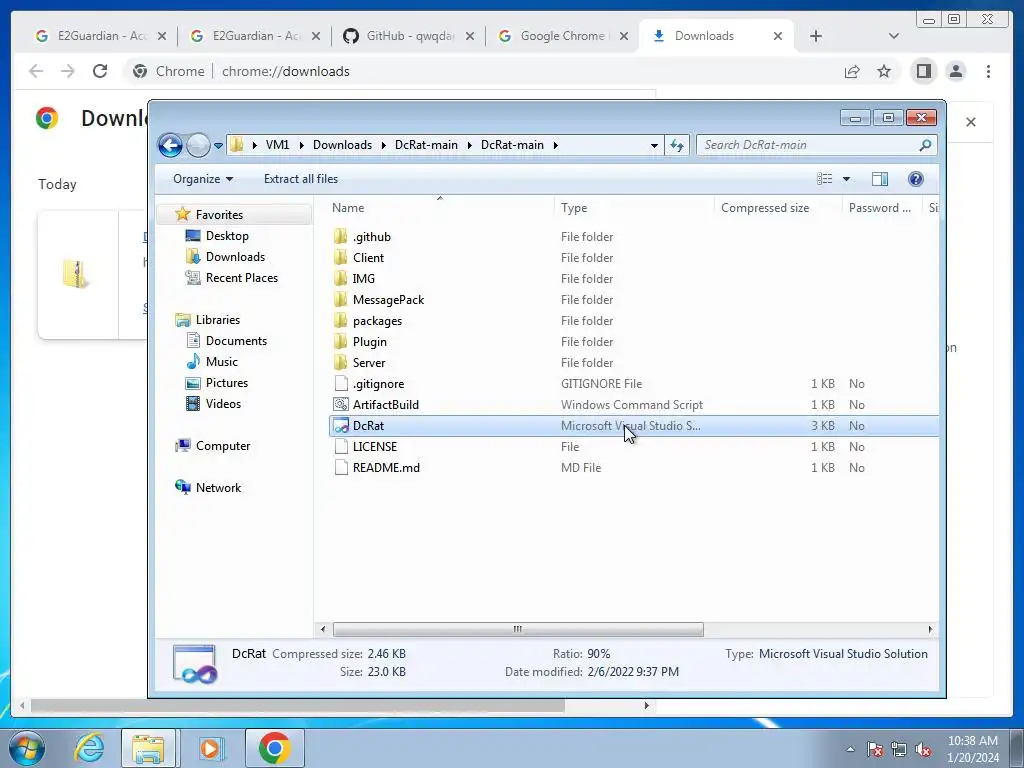Open a new Chrome tab
This screenshot has width=1024, height=768.
click(x=816, y=36)
